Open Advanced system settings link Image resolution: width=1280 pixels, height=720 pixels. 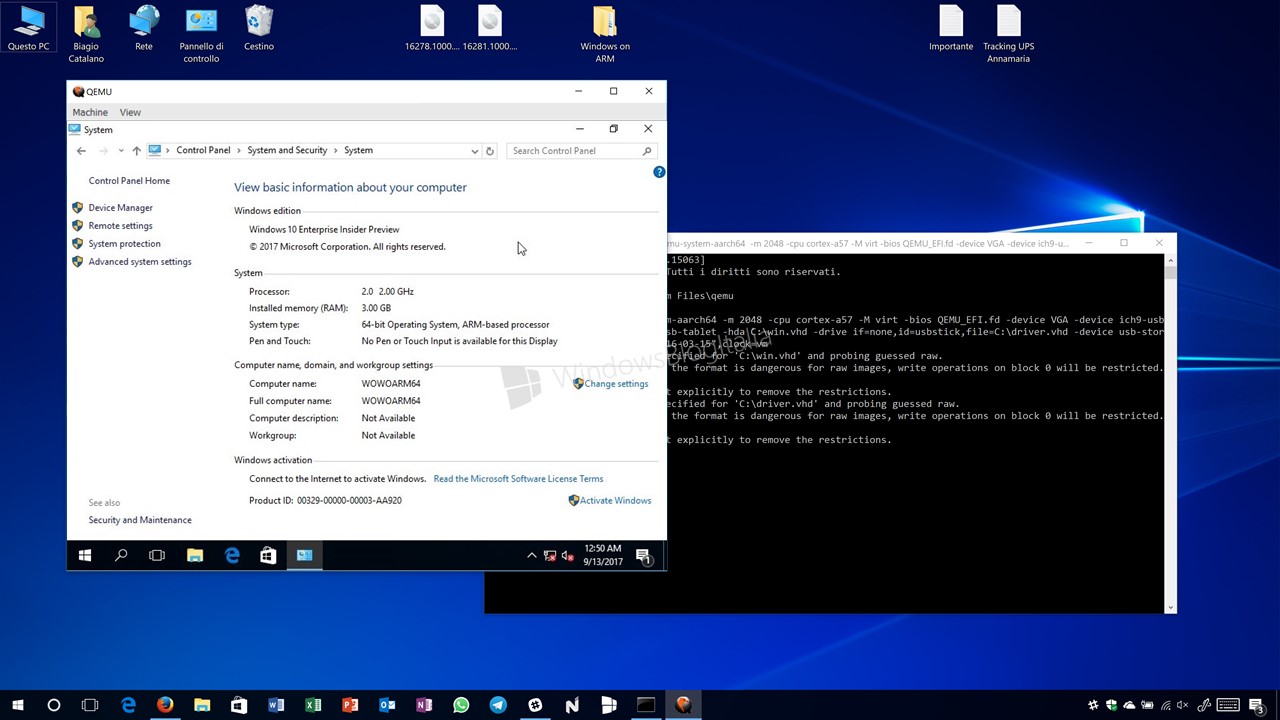click(x=140, y=262)
